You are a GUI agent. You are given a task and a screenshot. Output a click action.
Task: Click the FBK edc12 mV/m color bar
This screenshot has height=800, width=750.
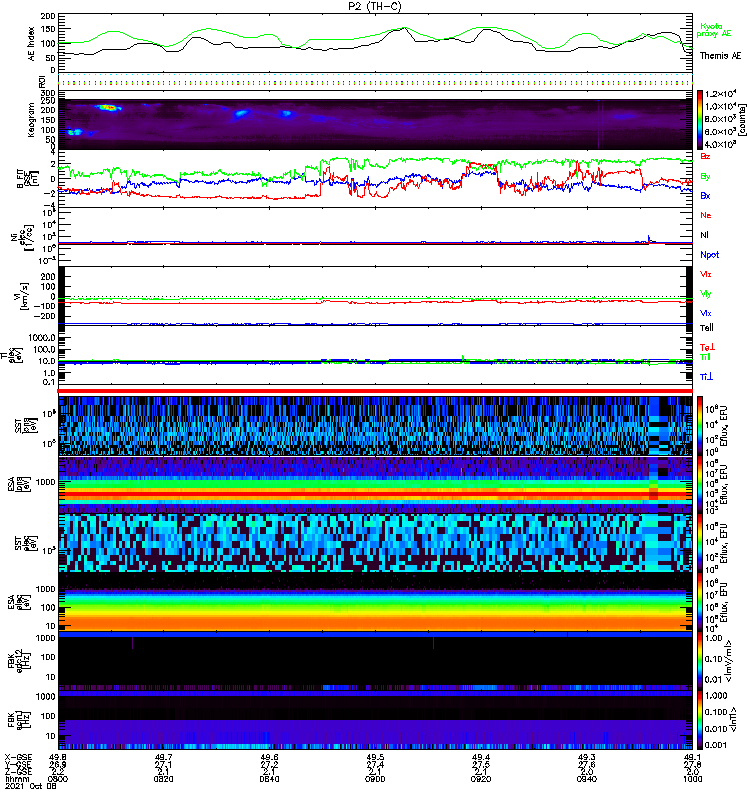[700, 660]
